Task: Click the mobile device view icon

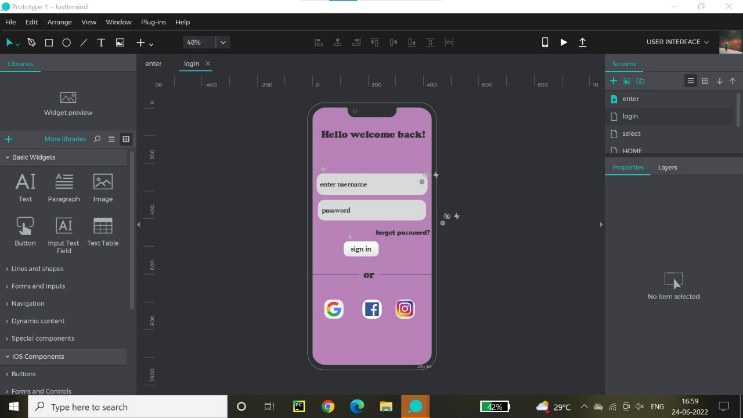Action: click(545, 42)
